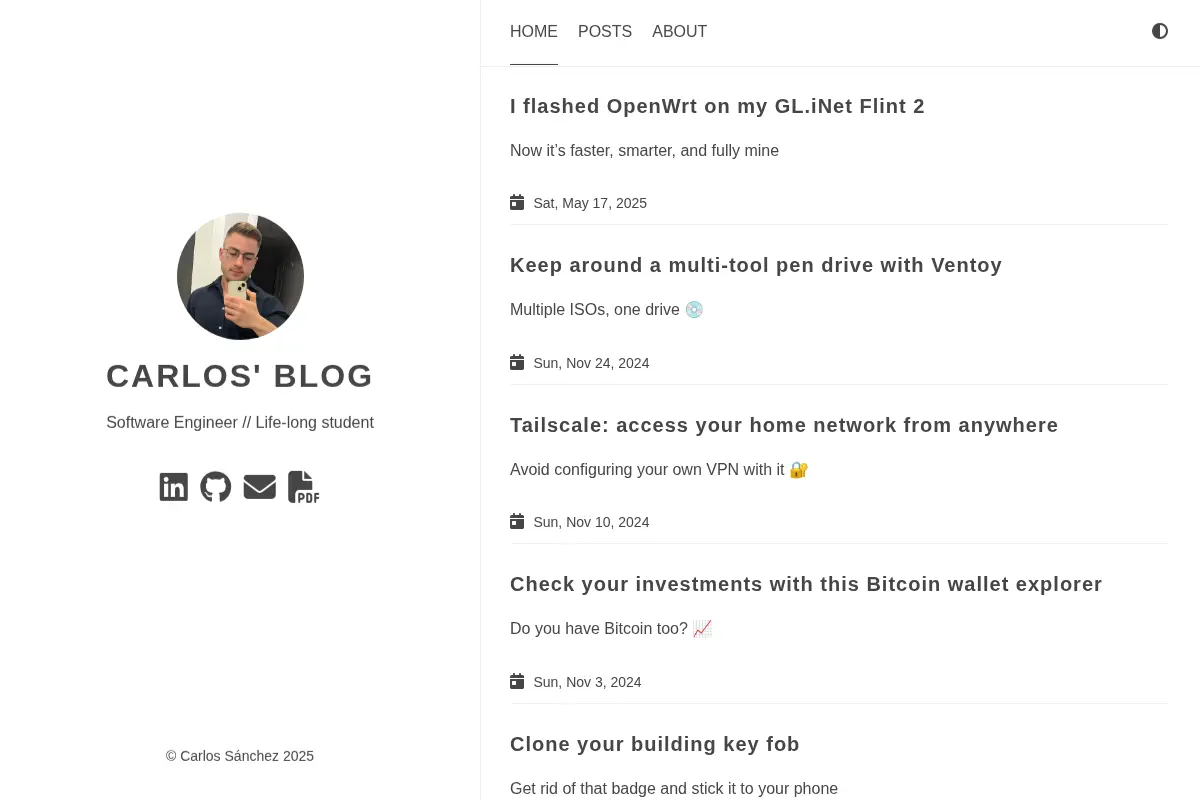
Task: Open the POSTS nav item
Action: click(x=605, y=32)
